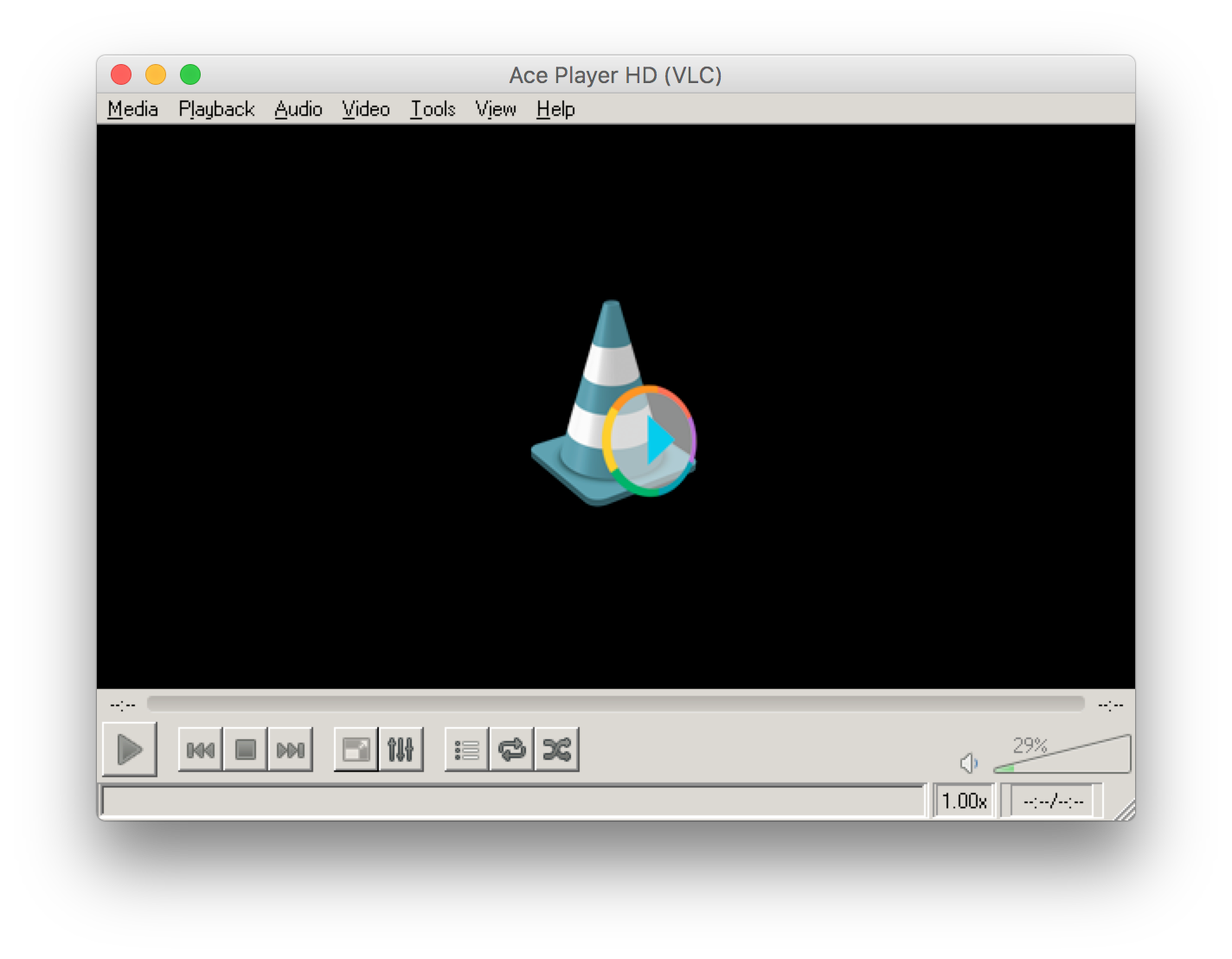Toggle loop repeat mode
Screen dimensions: 1232x959
[511, 750]
